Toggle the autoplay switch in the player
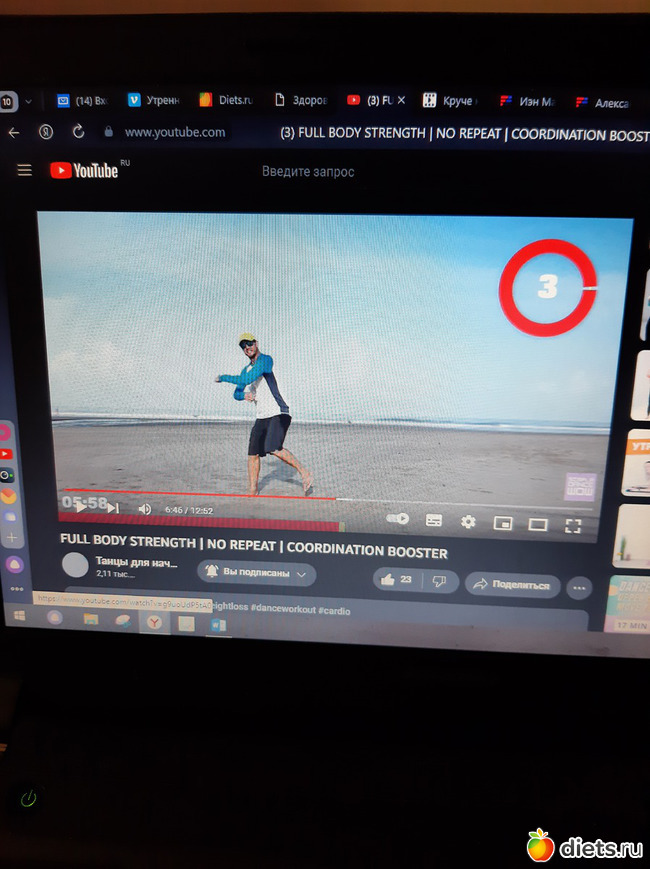This screenshot has width=650, height=869. click(x=398, y=518)
